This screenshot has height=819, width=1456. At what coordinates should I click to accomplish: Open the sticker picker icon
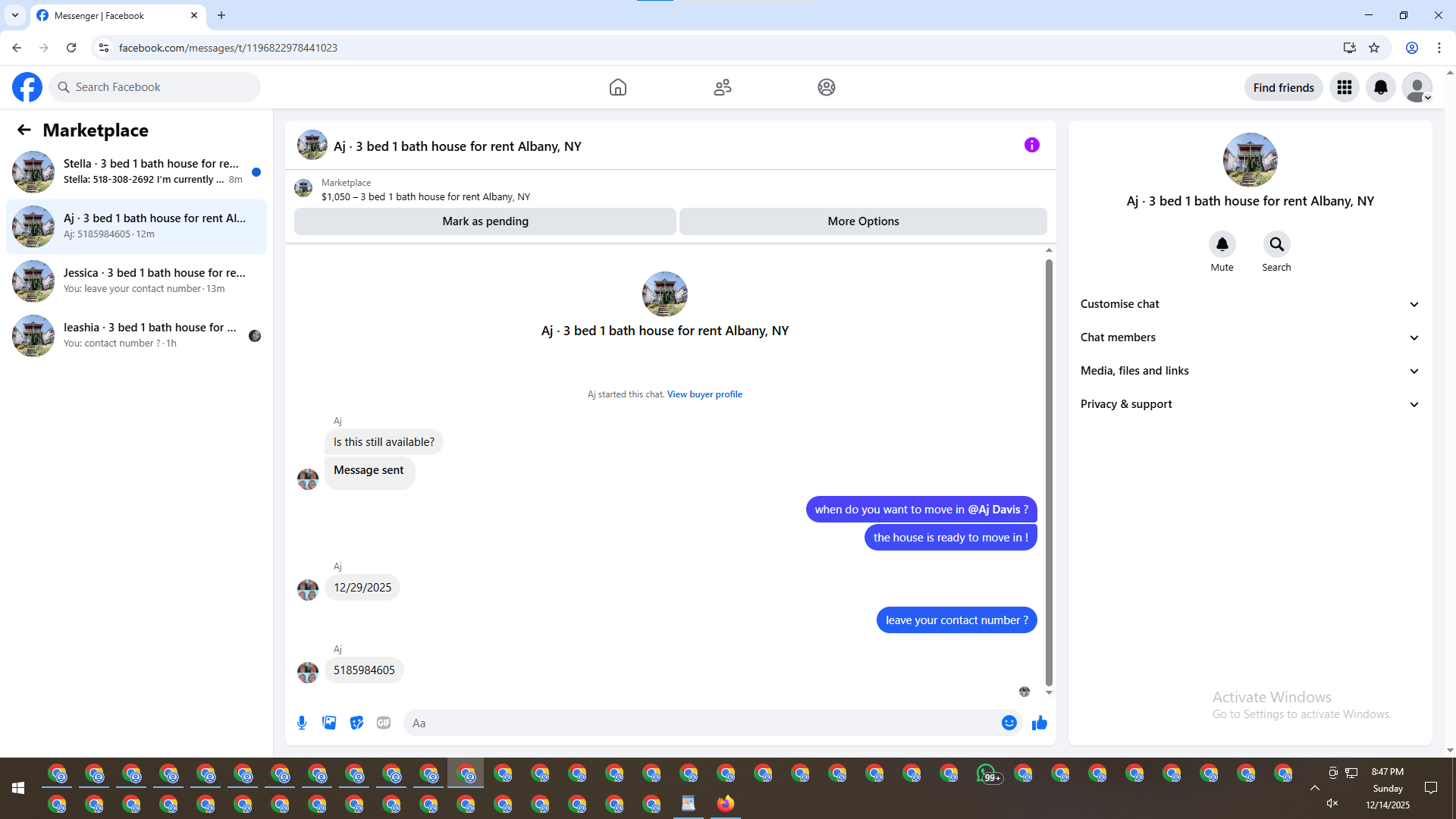[x=356, y=723]
